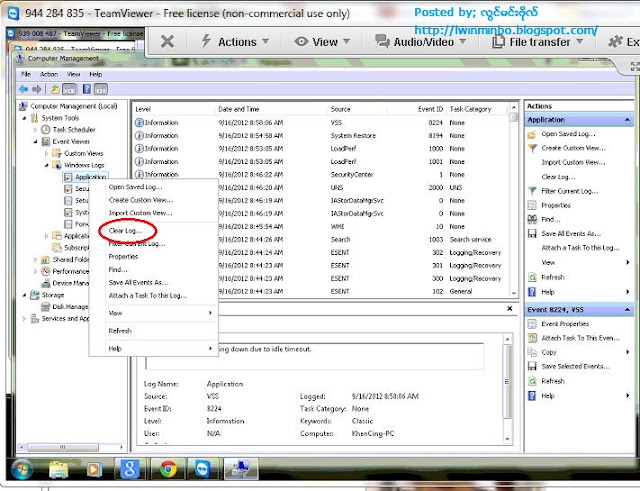
Task: Open the lwinminbo.blogspot.com link
Action: point(506,30)
